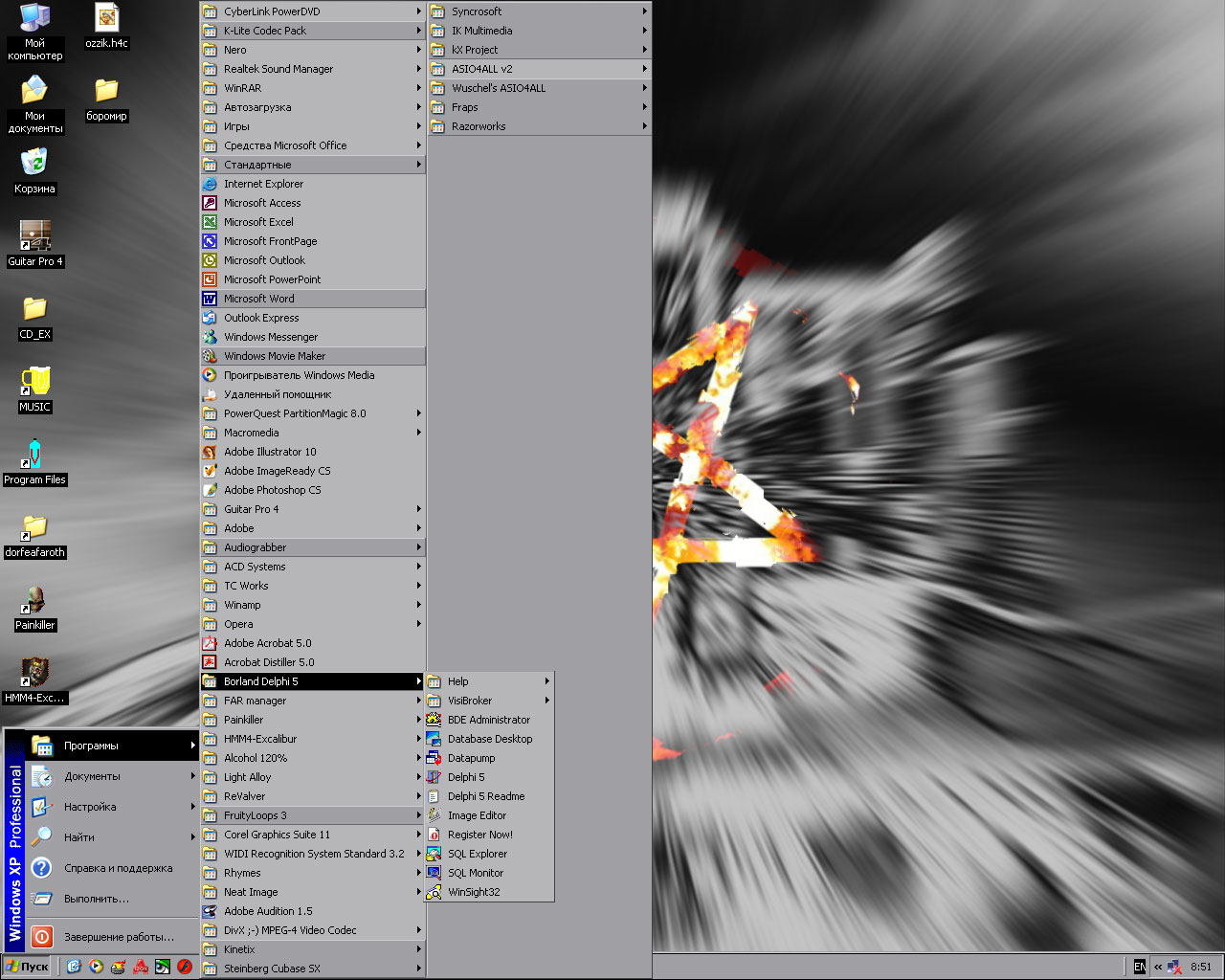Open the Fraps folder entry

coord(540,107)
